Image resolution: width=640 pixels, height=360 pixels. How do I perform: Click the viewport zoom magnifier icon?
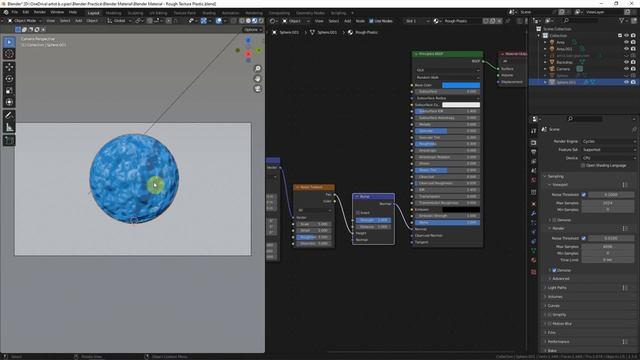[258, 69]
